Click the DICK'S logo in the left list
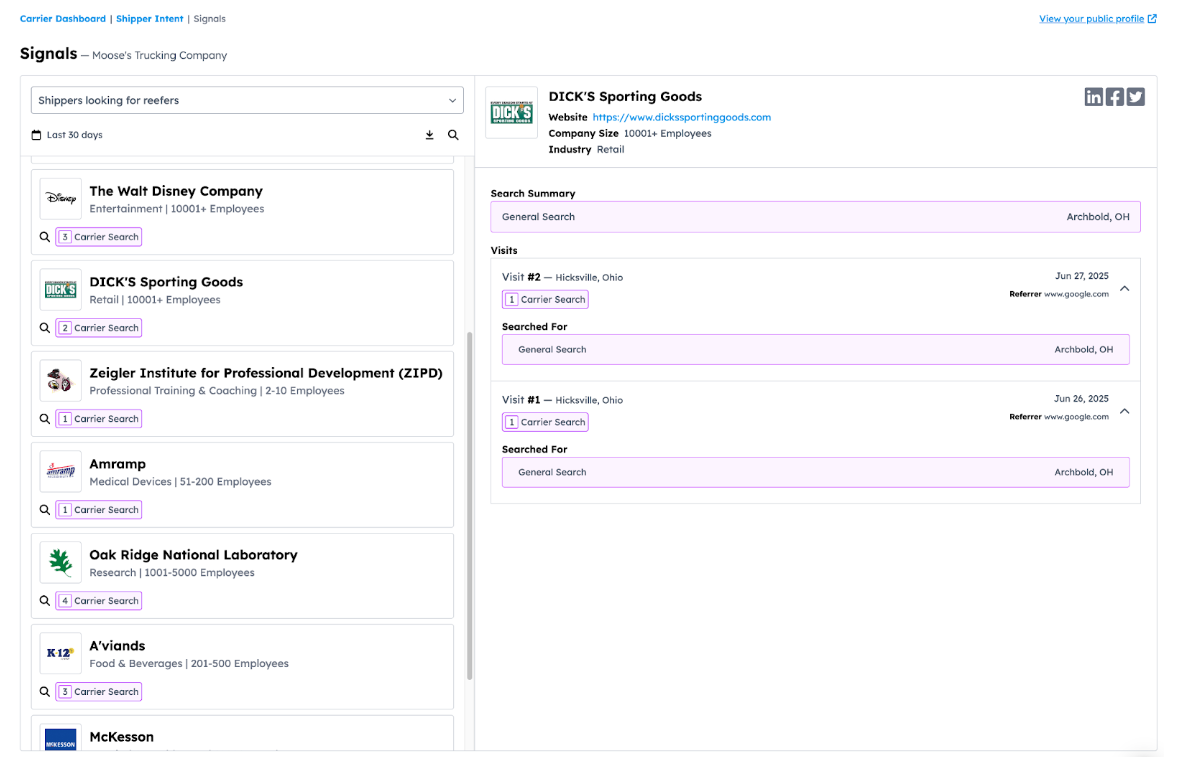Screen dimensions: 1184x760 pyautogui.click(x=60, y=289)
